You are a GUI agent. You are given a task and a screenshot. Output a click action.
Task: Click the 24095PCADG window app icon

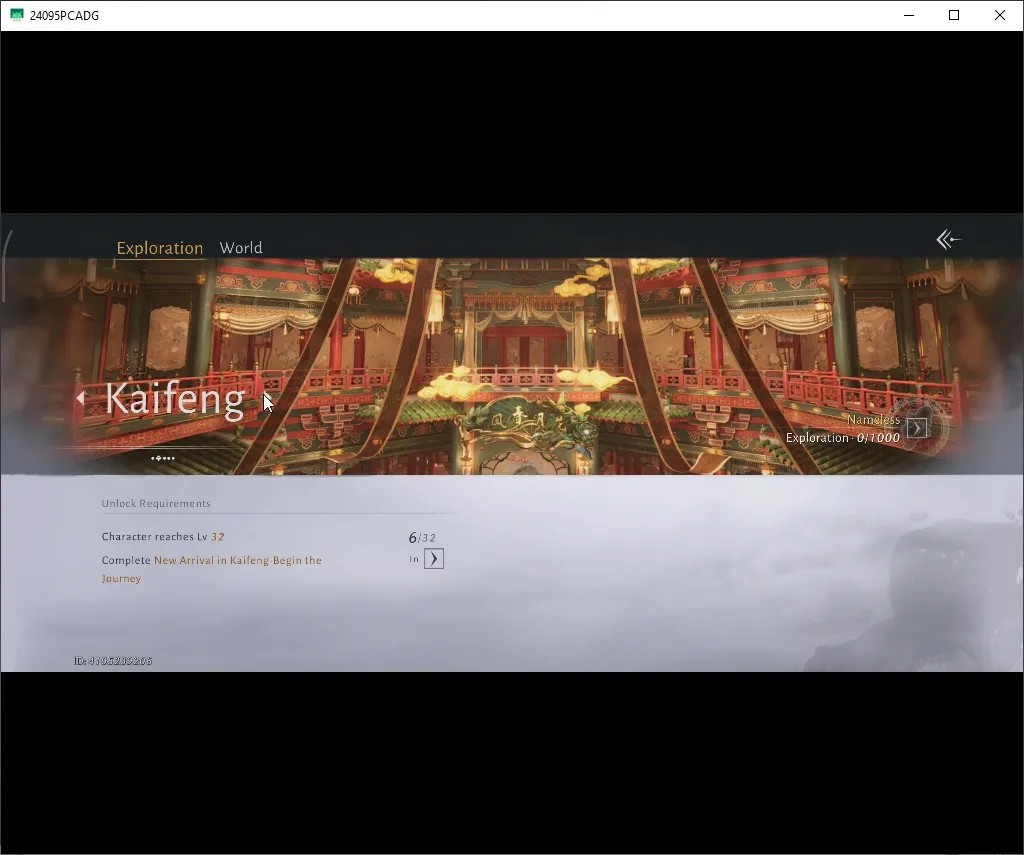[16, 15]
